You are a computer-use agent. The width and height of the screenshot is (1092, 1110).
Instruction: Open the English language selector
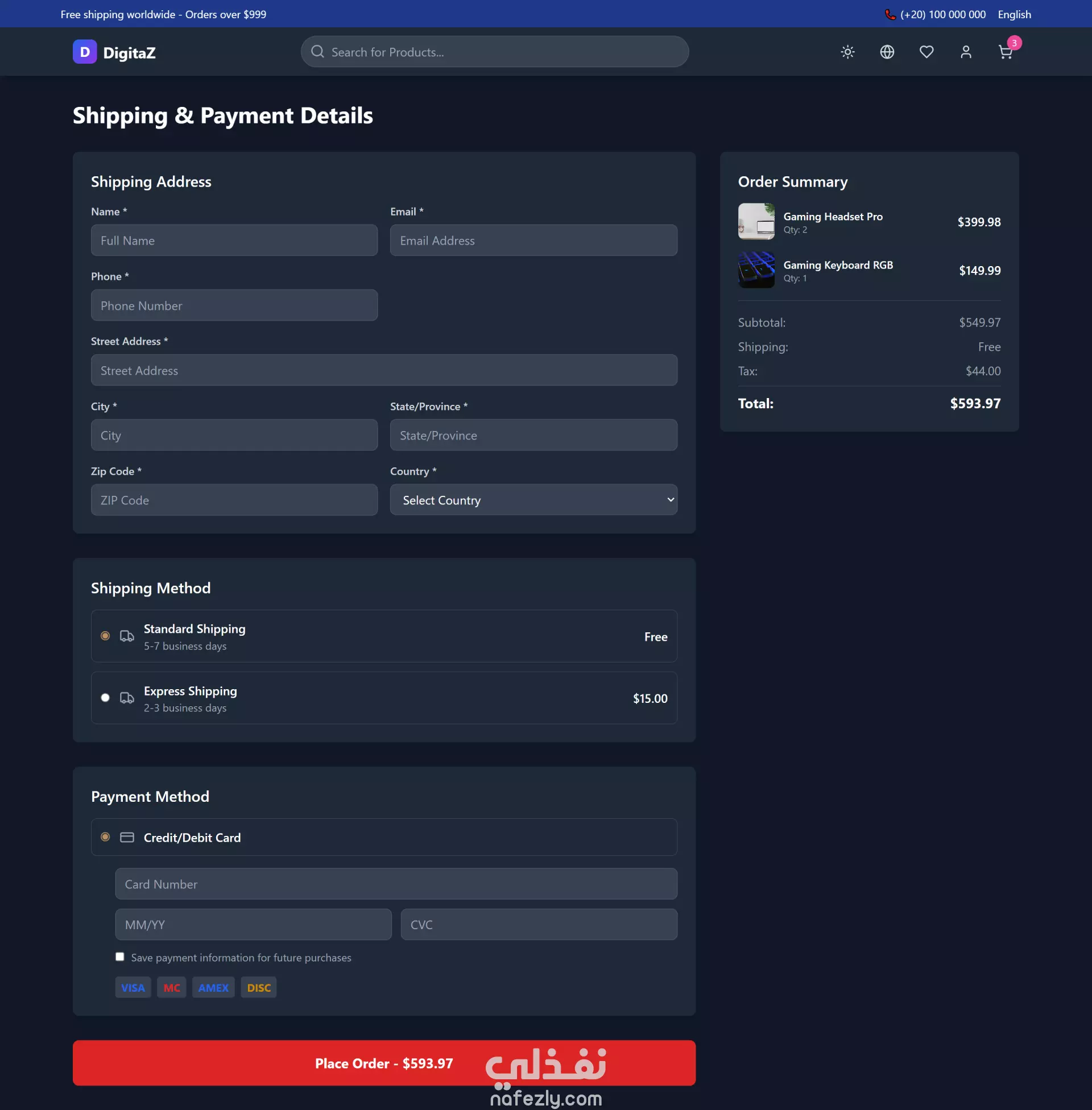coord(1014,15)
